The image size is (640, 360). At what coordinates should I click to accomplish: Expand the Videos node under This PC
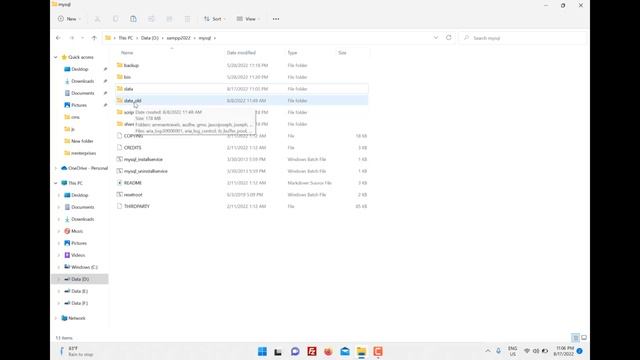(x=59, y=255)
